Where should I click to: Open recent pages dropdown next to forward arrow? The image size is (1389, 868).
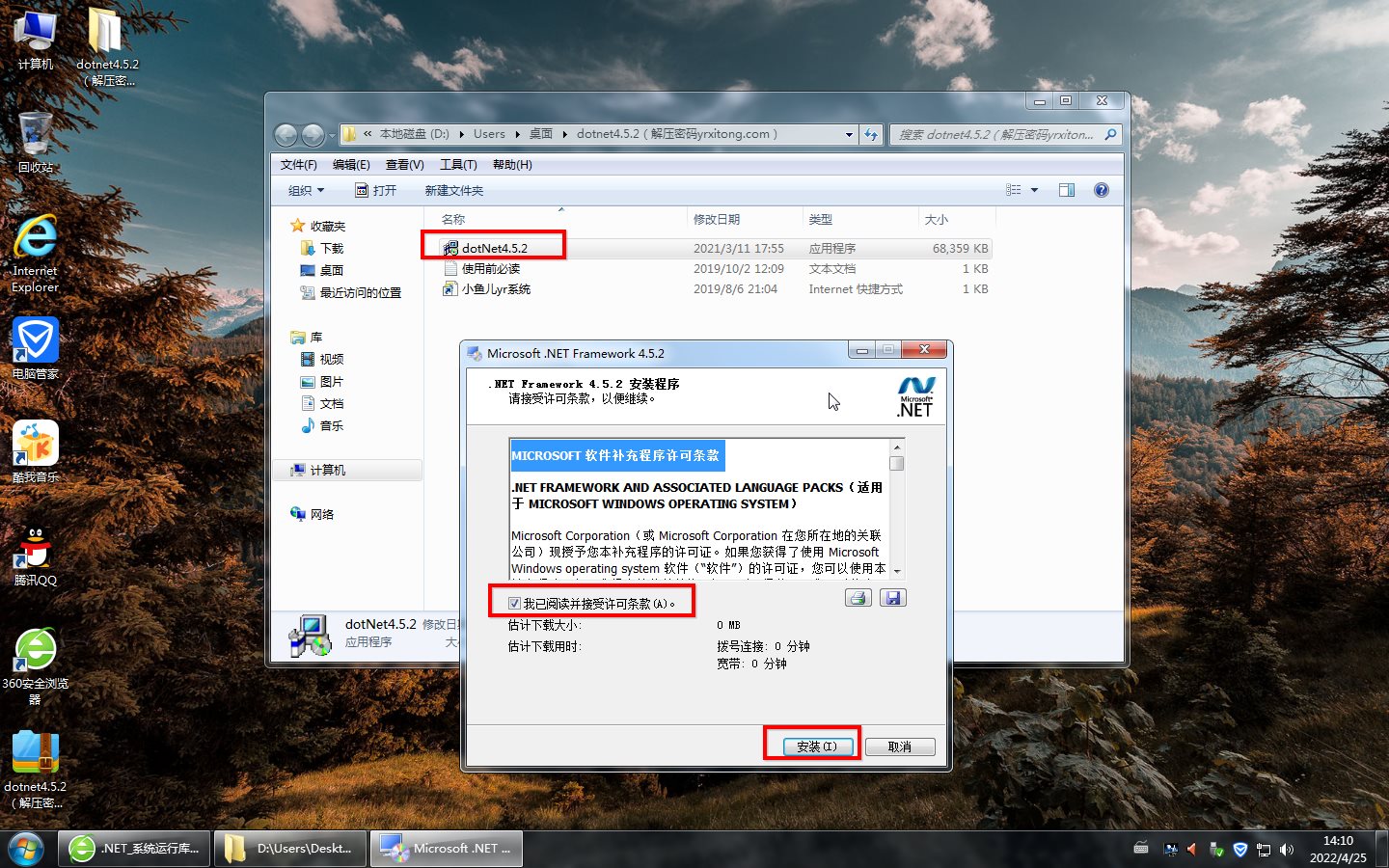coord(332,135)
